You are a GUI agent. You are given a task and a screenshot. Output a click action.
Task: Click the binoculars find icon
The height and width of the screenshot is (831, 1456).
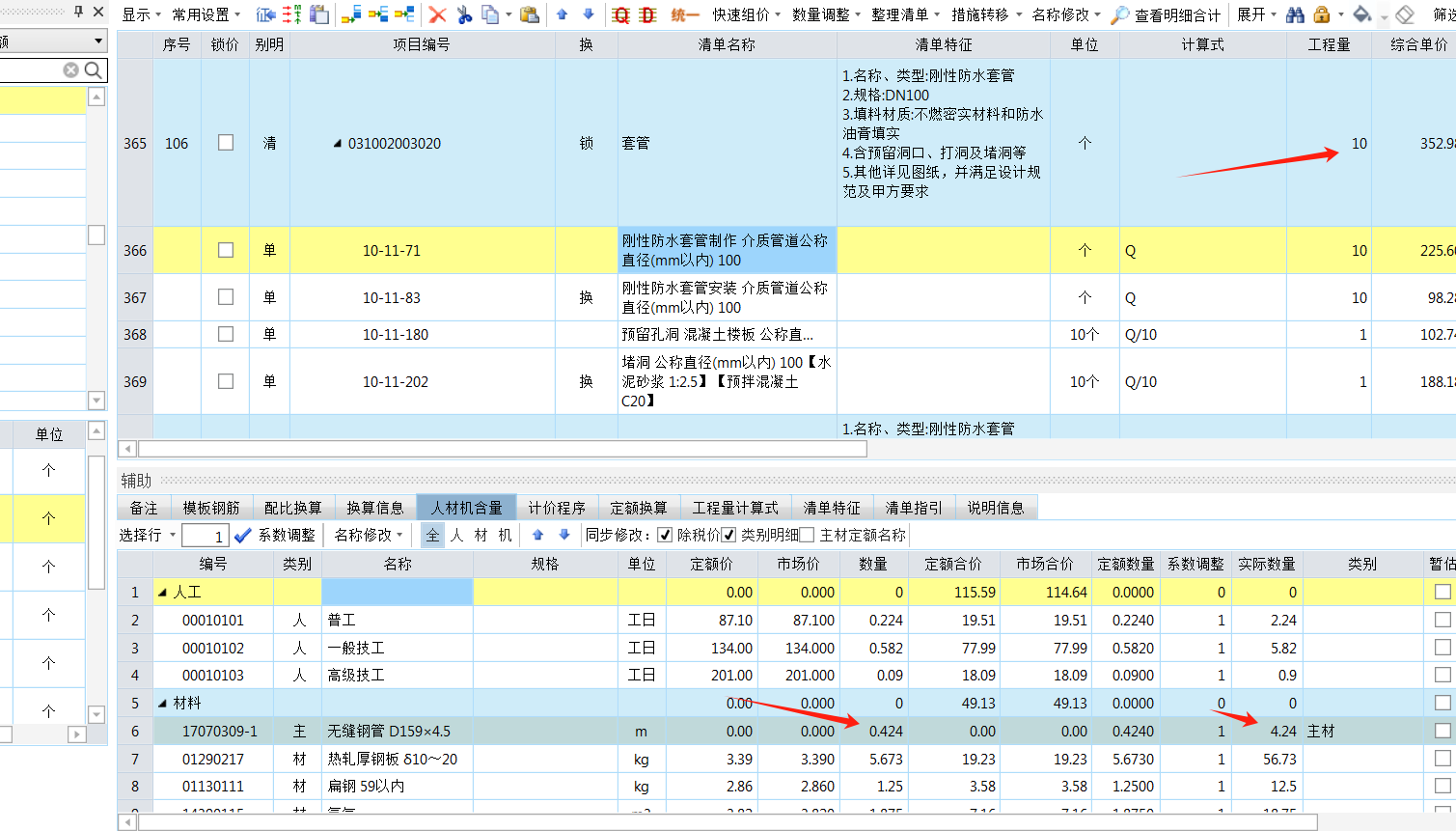pos(1295,14)
